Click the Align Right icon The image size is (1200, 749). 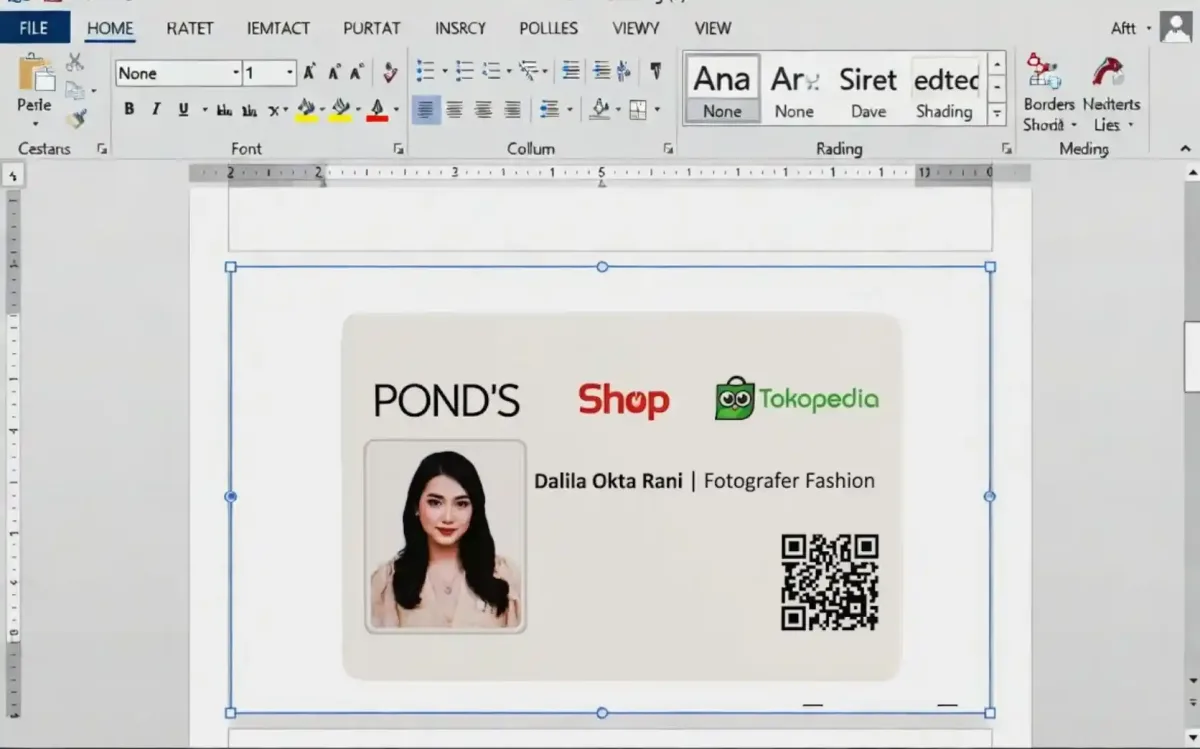click(484, 110)
